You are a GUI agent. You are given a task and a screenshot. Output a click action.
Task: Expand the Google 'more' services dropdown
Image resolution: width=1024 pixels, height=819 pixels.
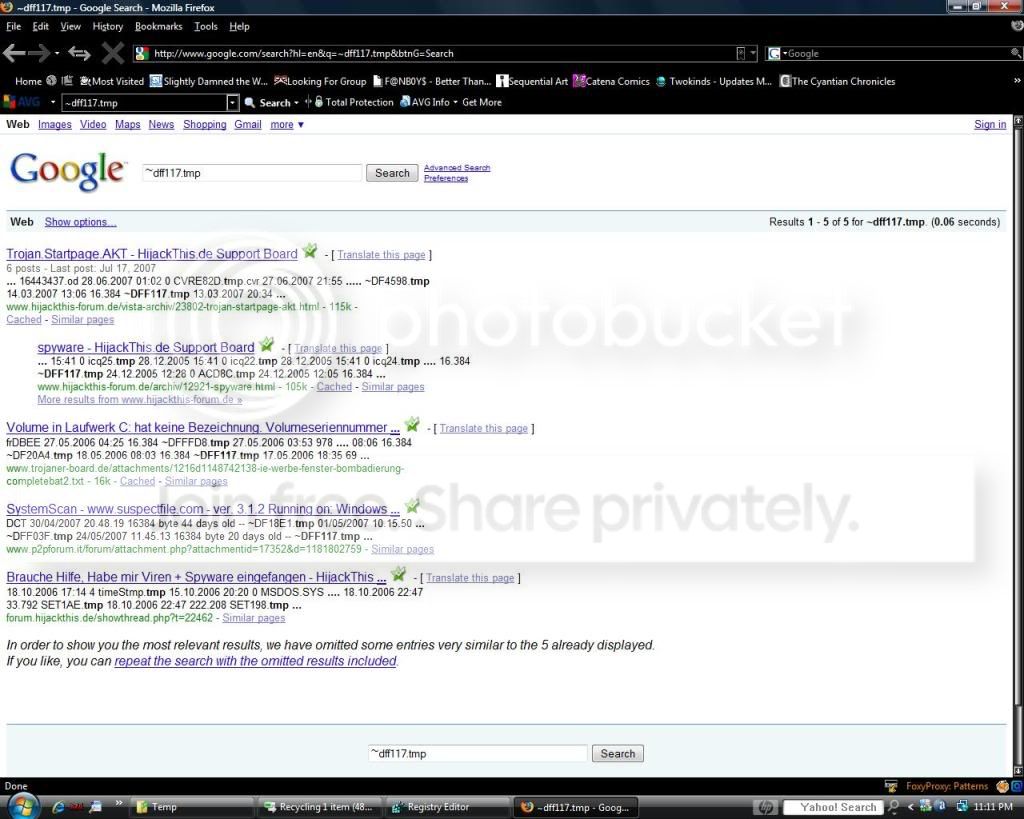click(x=286, y=125)
